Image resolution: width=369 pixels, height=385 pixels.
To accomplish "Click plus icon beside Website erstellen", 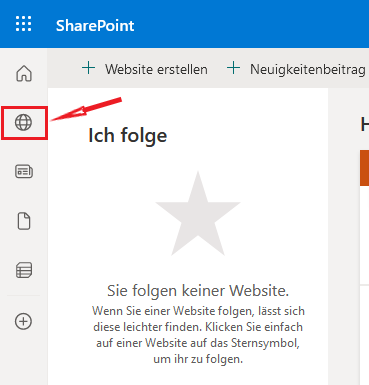I will click(x=88, y=68).
